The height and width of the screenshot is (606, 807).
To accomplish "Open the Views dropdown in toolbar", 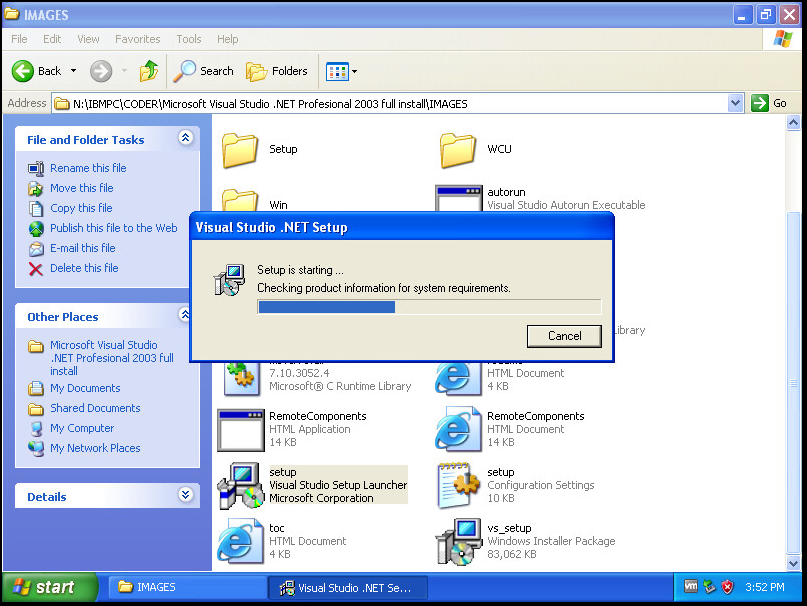I will point(341,71).
